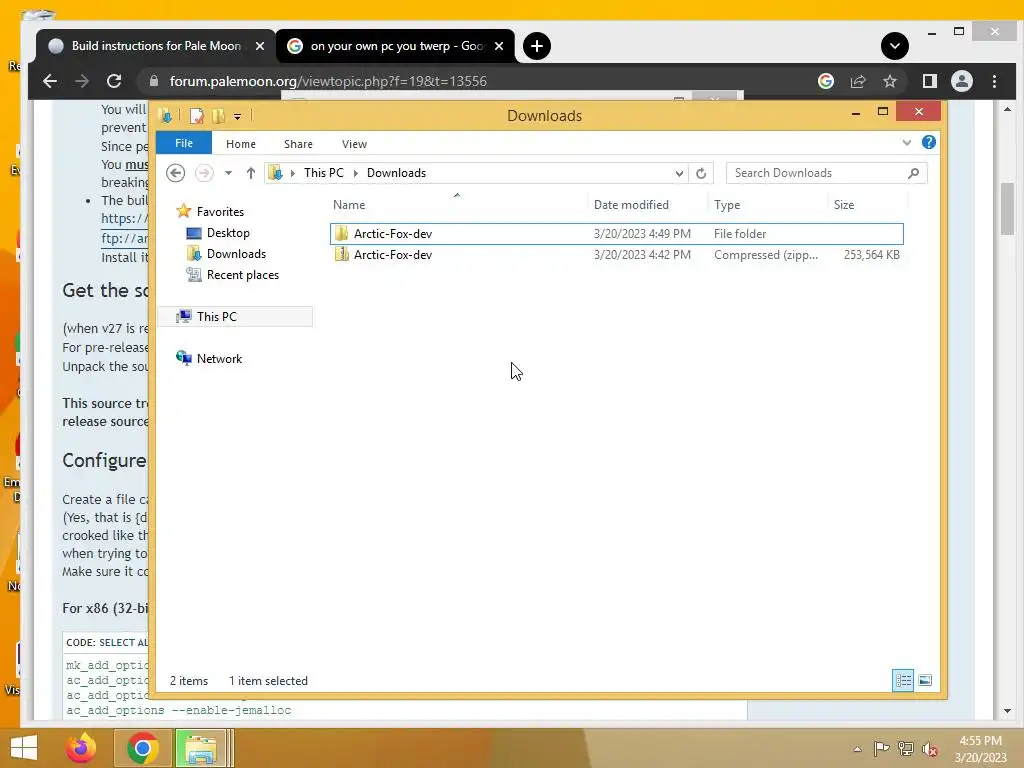Open the File ribbon tab
Screen dimensions: 1024x768
tap(184, 143)
